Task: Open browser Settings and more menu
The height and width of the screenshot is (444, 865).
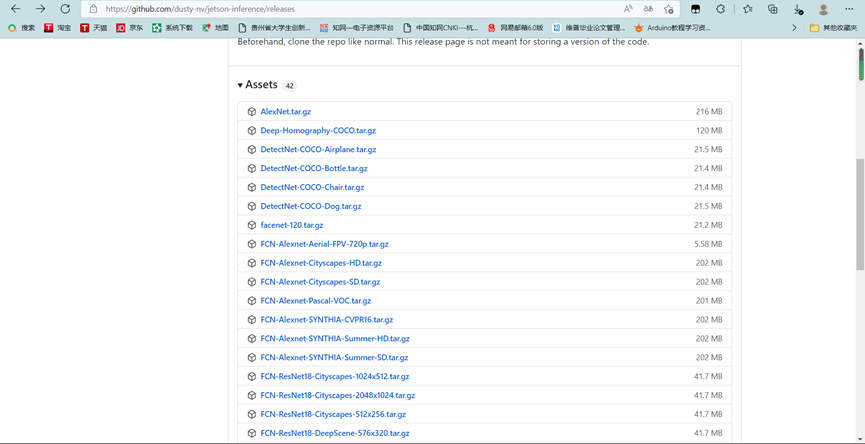Action: pyautogui.click(x=848, y=9)
